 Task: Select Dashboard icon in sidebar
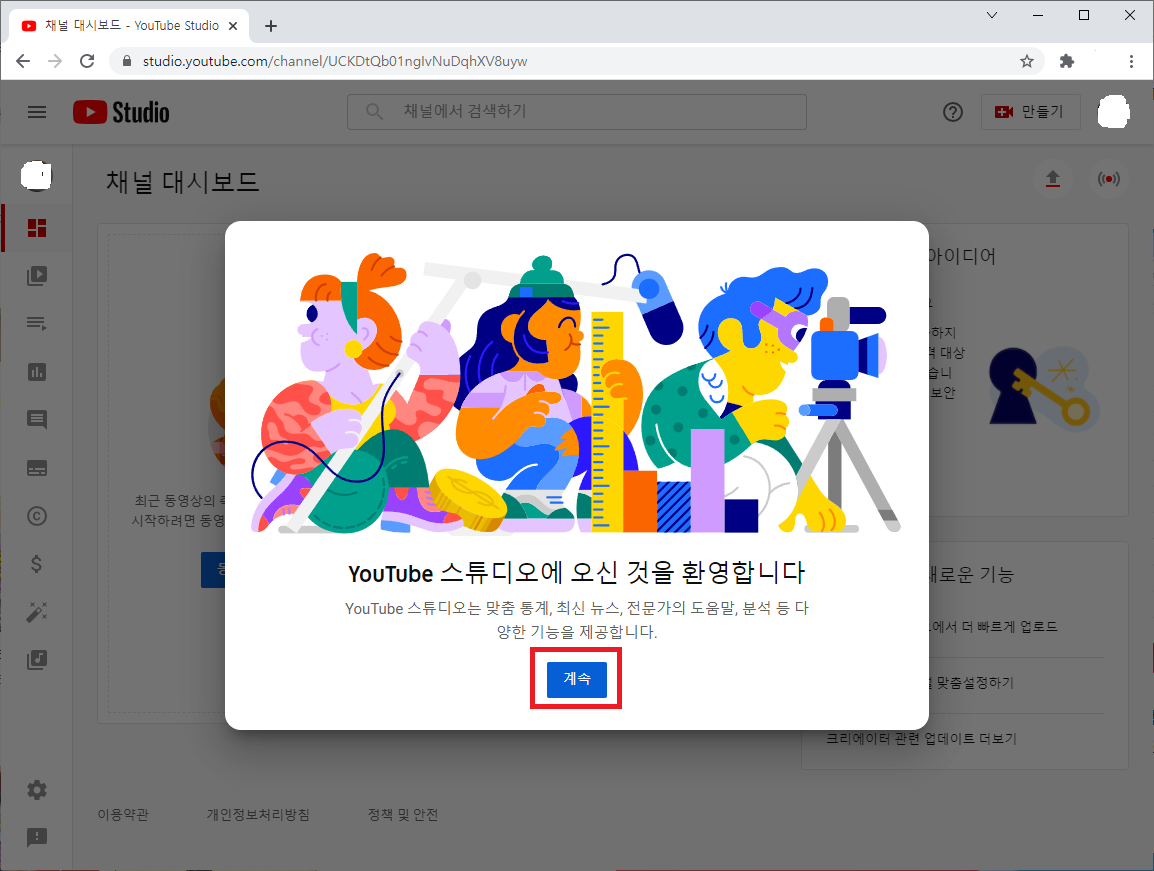pos(37,228)
